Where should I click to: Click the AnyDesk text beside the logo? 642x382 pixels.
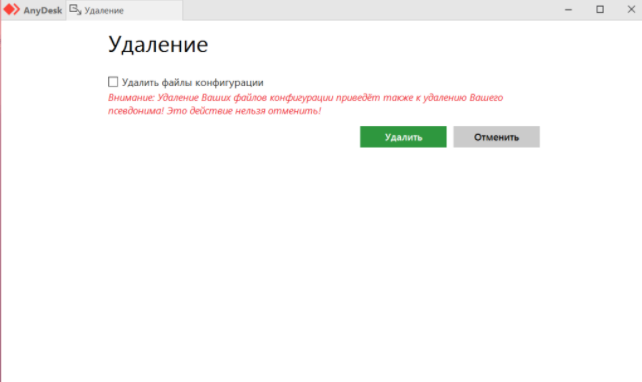[43, 11]
